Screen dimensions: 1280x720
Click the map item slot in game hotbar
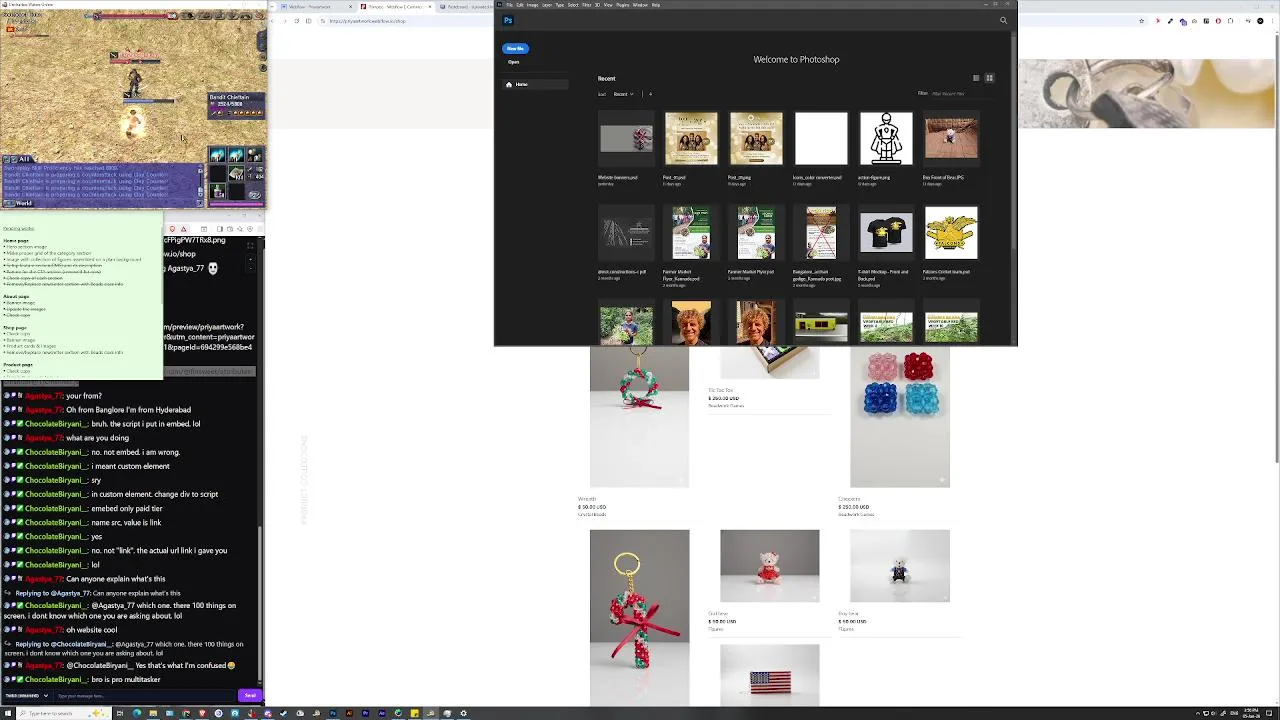237,173
